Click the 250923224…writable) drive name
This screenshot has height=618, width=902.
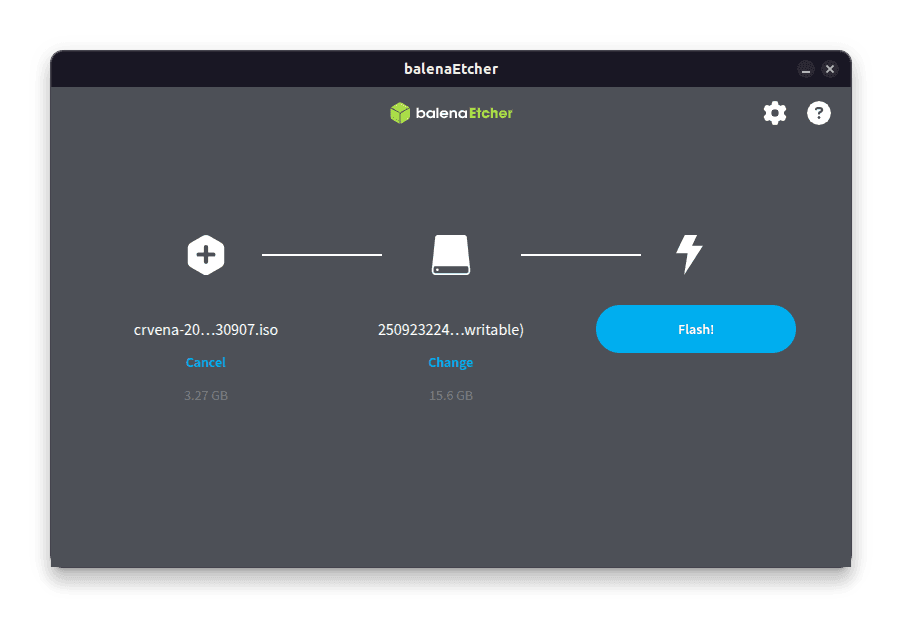coord(450,330)
